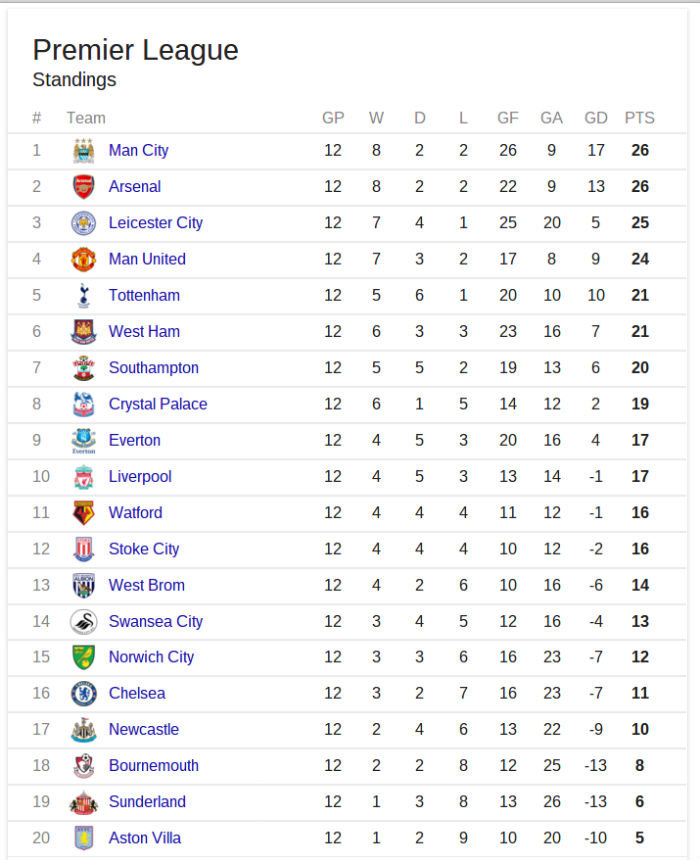Click the Man City club crest icon
Screen dimensions: 700x860
pyautogui.click(x=83, y=151)
